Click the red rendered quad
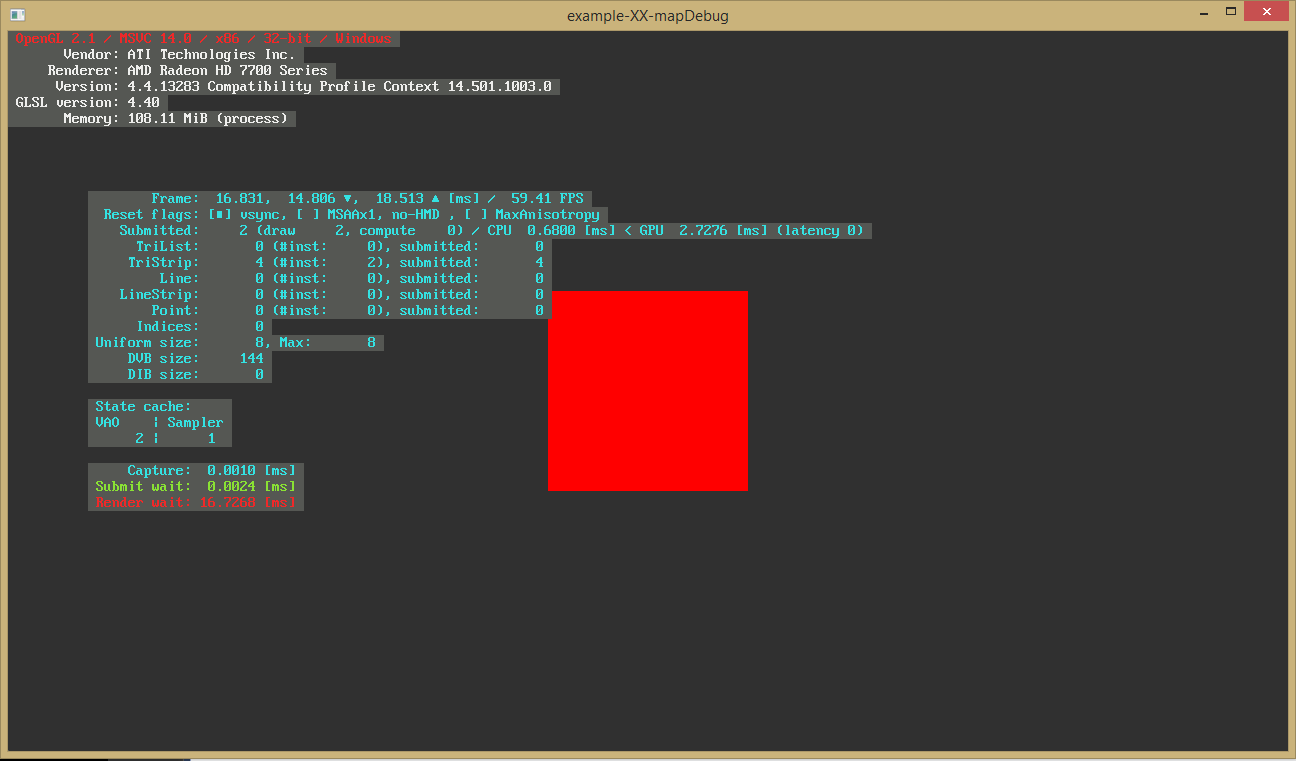This screenshot has width=1296, height=761. click(647, 391)
